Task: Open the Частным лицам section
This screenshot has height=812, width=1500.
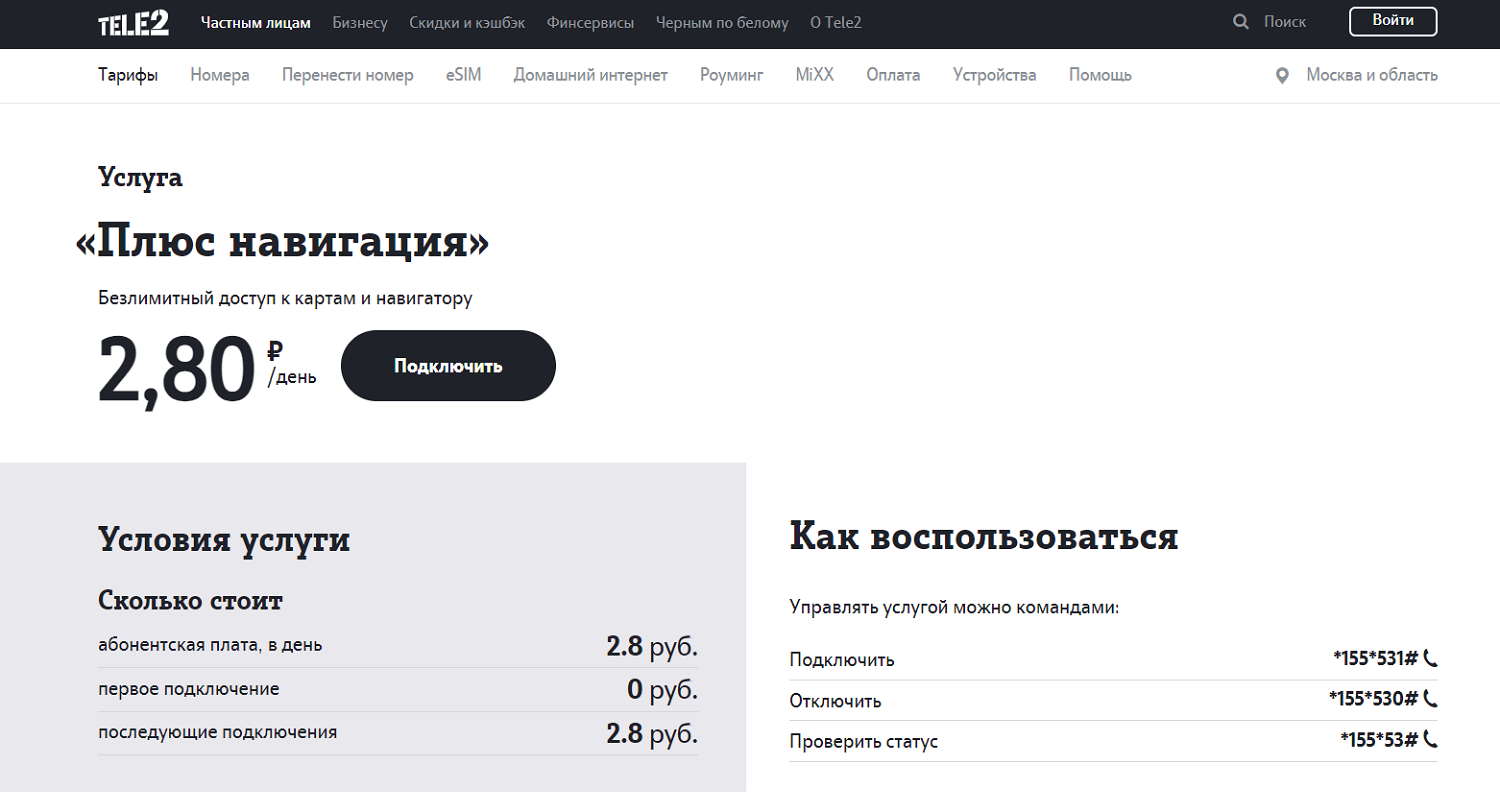Action: coord(256,22)
